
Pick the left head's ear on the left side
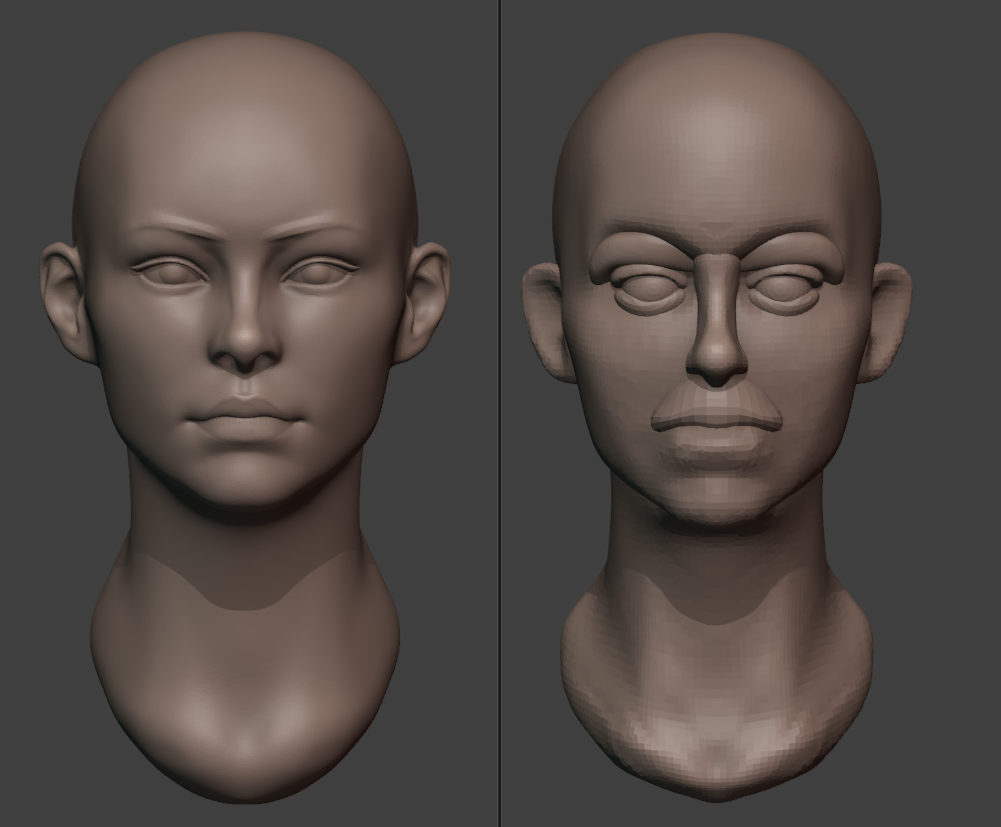pyautogui.click(x=64, y=300)
